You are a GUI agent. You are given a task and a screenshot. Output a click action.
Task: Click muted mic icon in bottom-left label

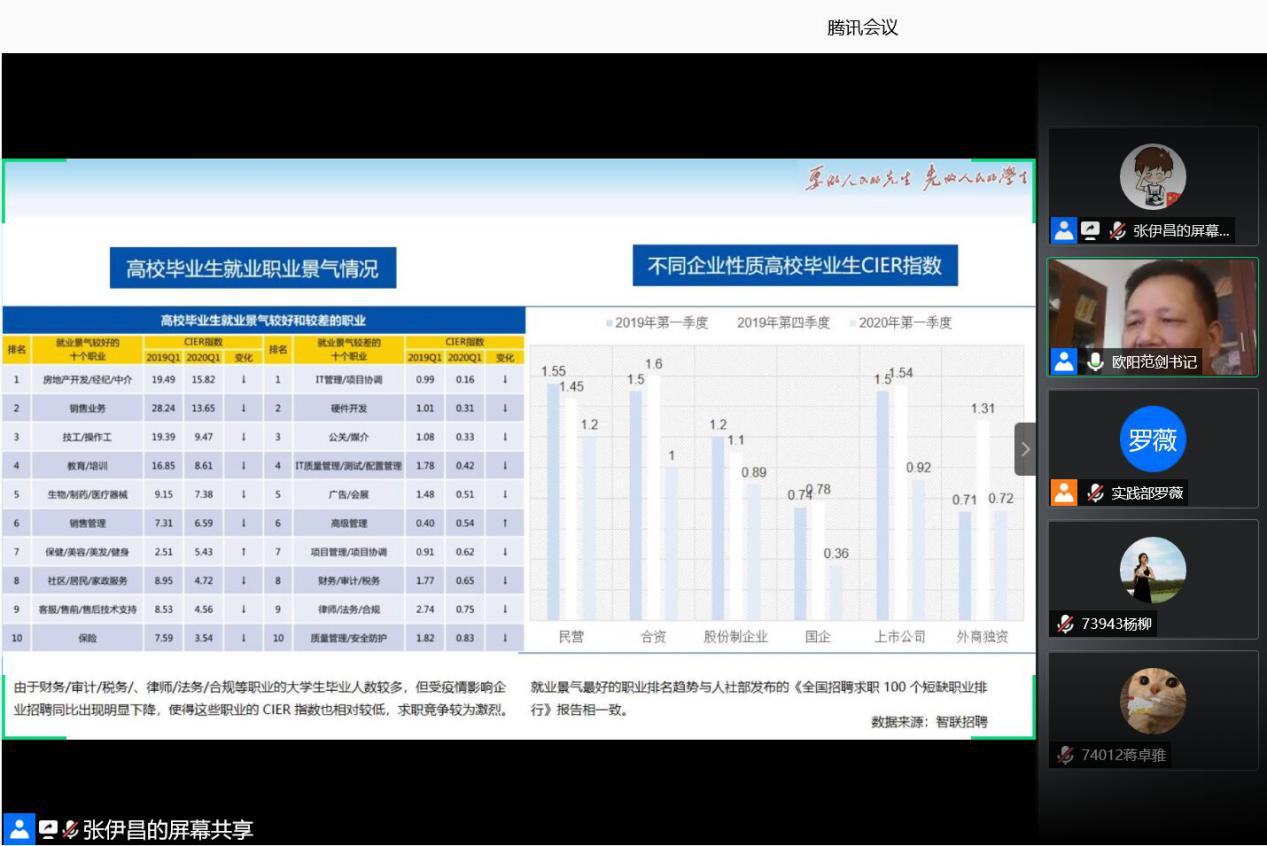[x=70, y=829]
